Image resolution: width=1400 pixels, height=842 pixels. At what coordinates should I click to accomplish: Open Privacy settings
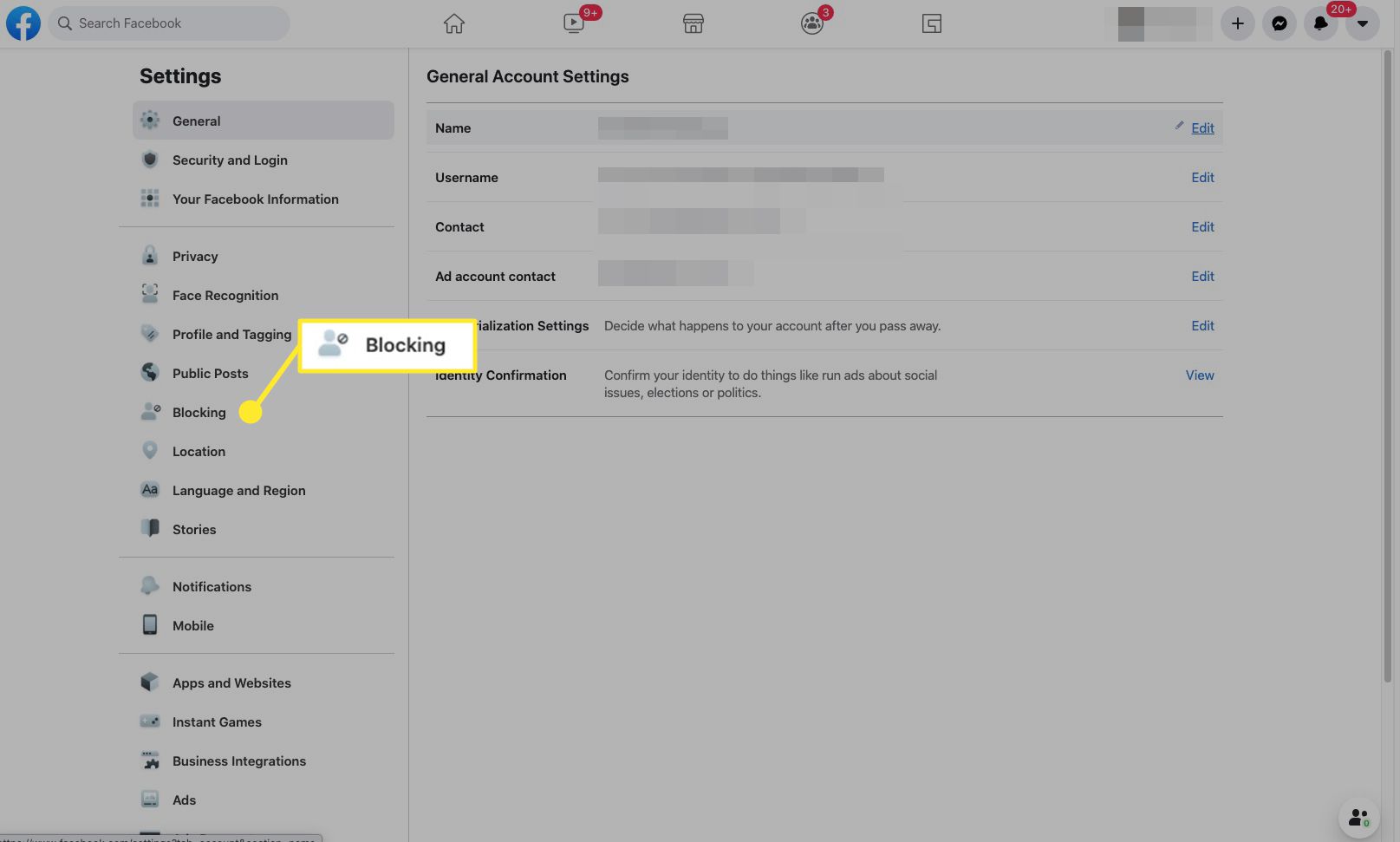coord(264,256)
